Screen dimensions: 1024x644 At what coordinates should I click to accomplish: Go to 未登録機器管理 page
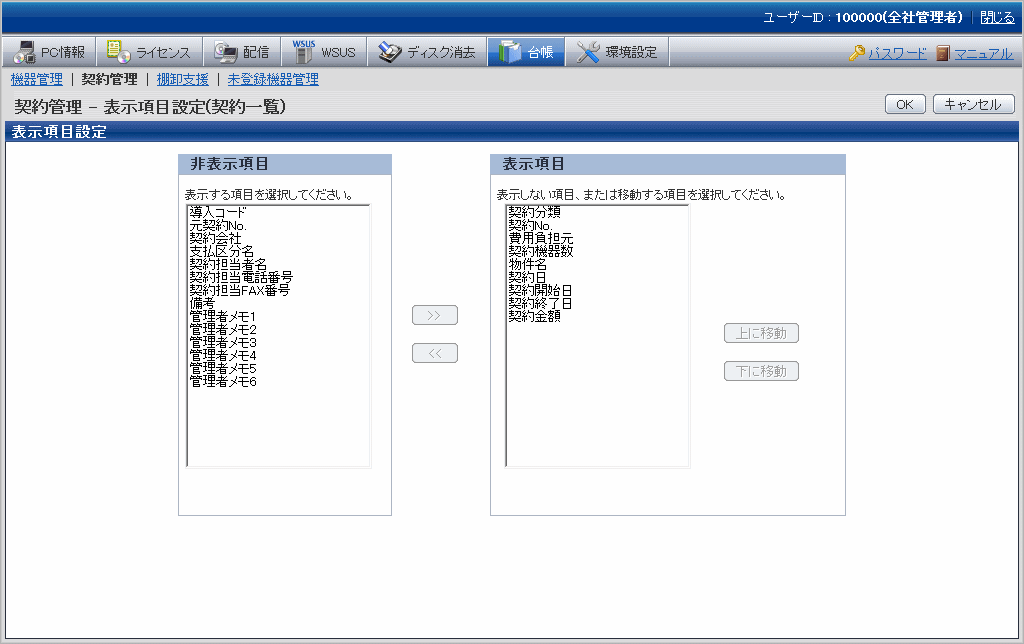click(273, 79)
